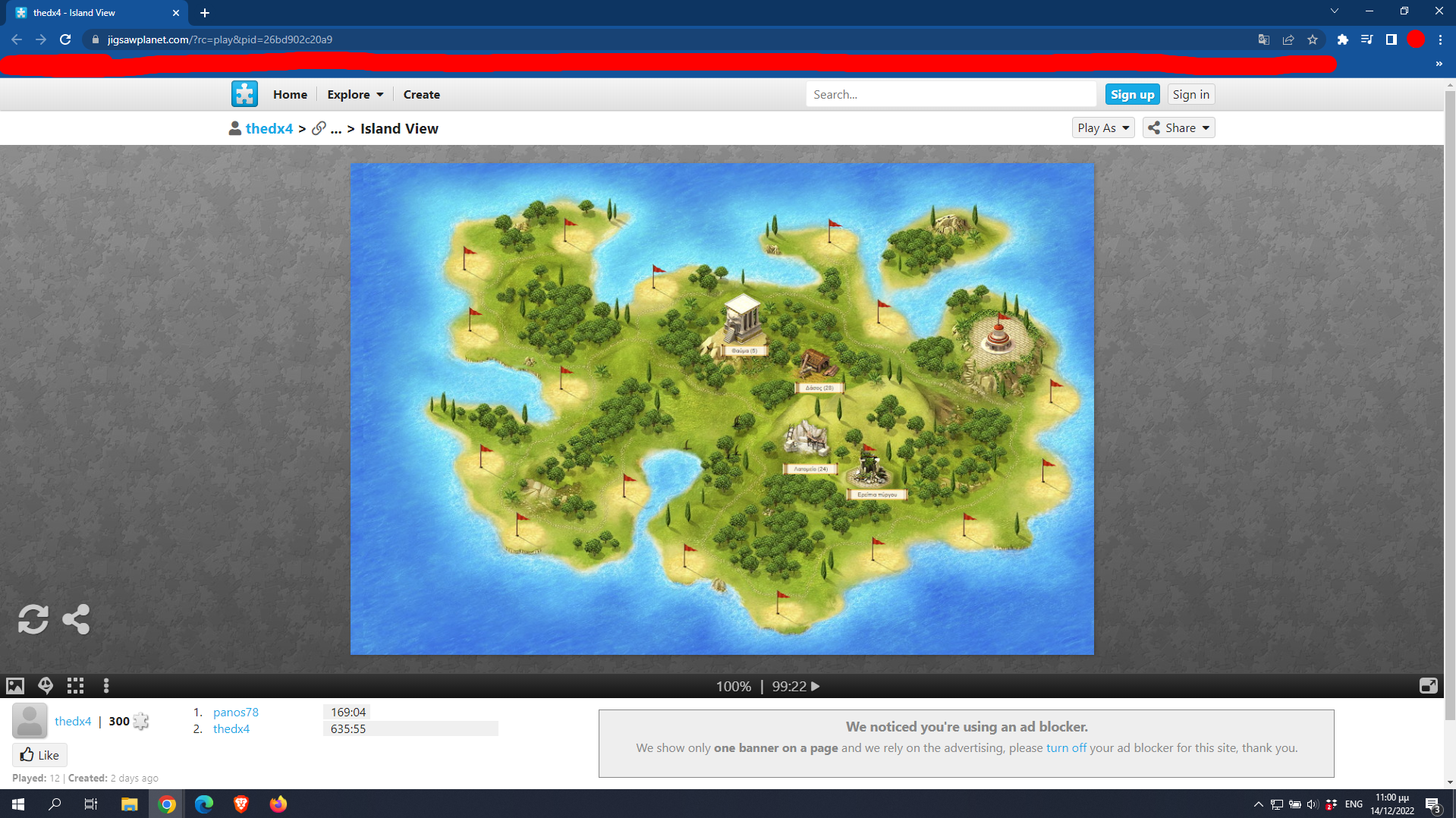Restart puzzle with the refresh arrows icon

33,619
